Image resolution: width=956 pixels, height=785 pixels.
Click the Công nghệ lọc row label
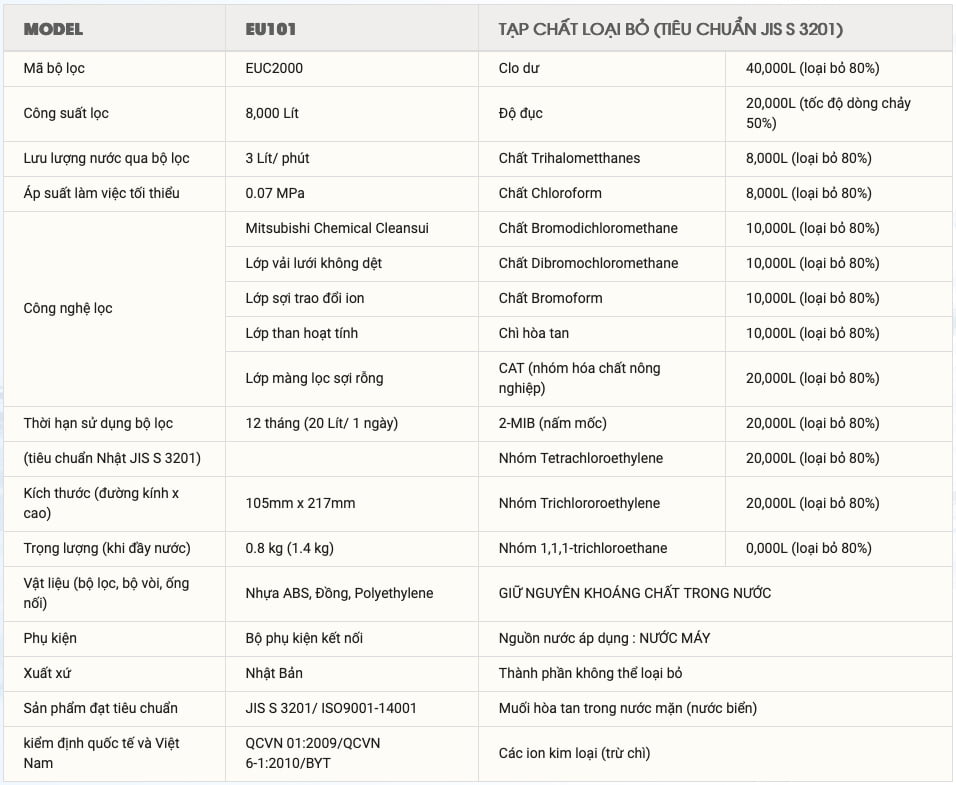pyautogui.click(x=68, y=308)
